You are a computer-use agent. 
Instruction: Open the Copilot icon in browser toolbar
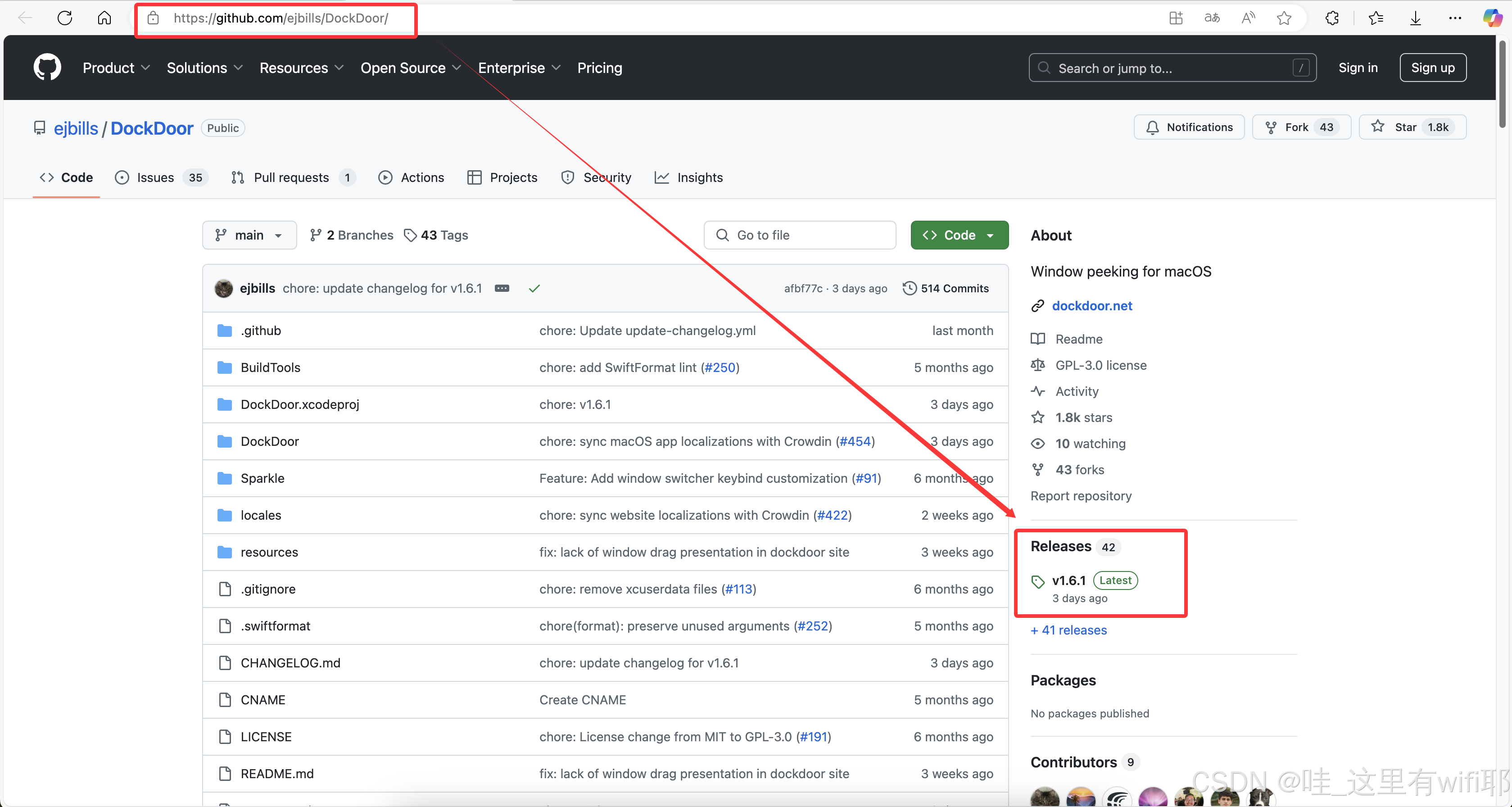click(1492, 18)
